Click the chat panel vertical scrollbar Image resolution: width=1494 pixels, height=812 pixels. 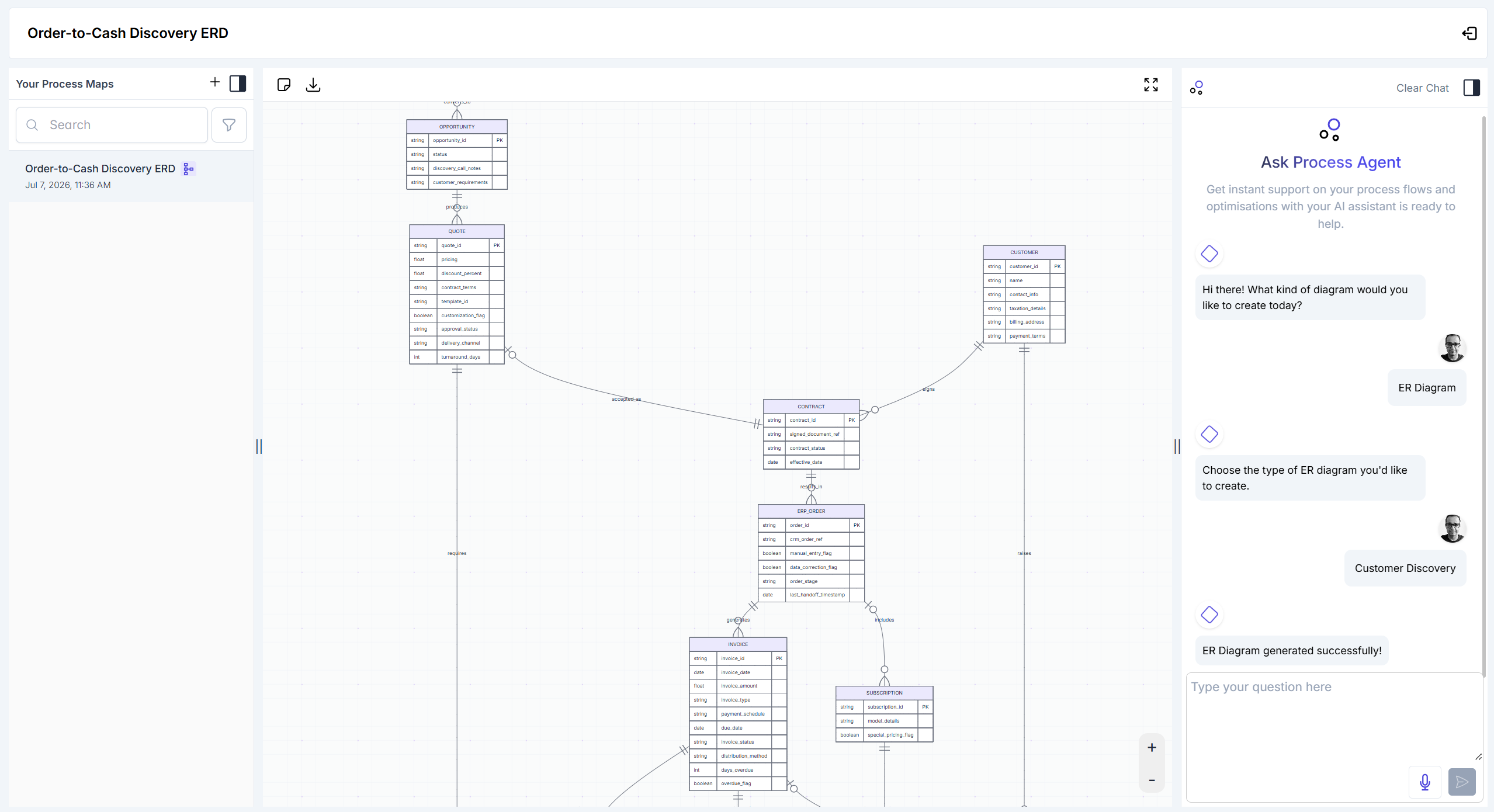1483,397
